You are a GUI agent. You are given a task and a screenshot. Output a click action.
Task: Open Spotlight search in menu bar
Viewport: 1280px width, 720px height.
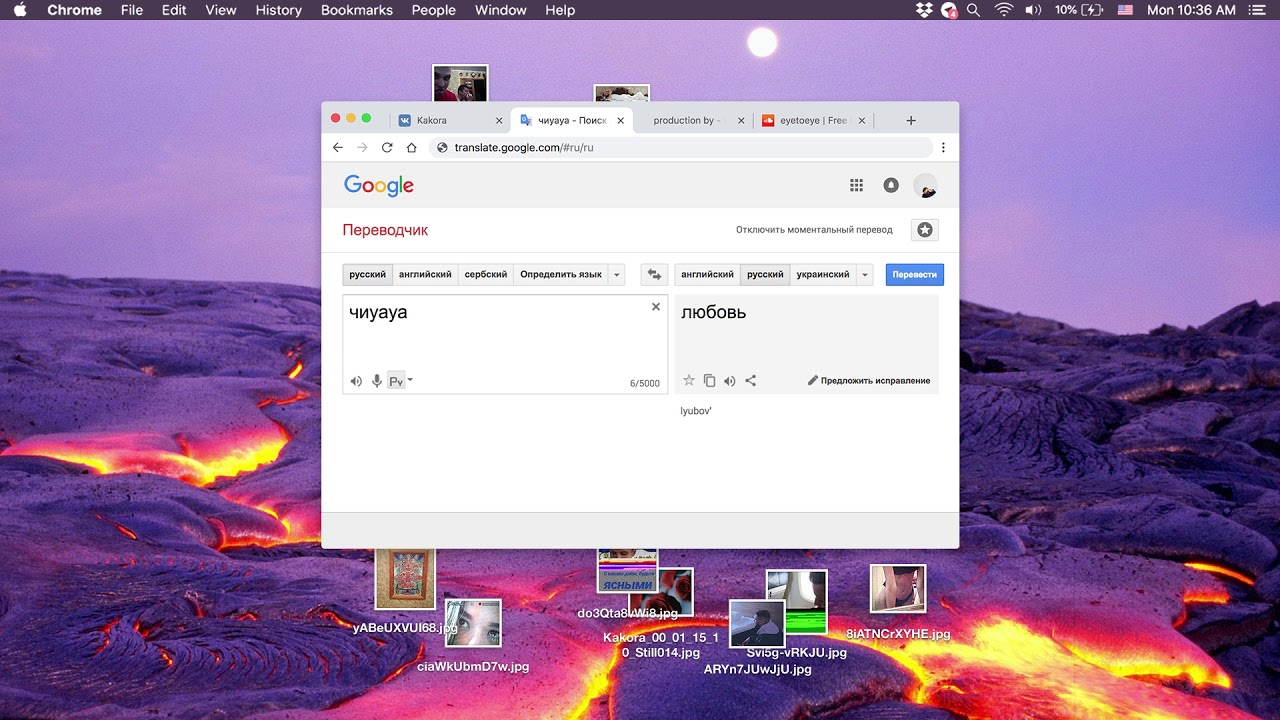point(973,10)
